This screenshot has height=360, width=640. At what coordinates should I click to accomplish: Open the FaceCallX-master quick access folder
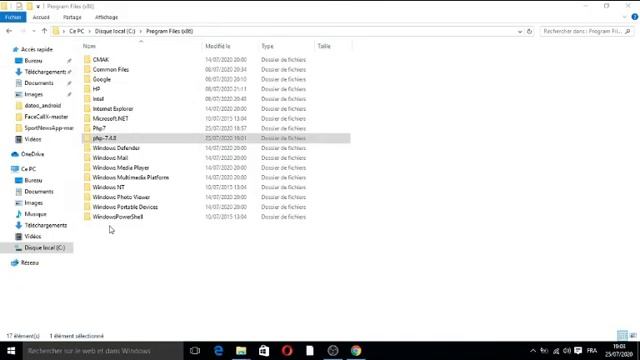click(46, 117)
